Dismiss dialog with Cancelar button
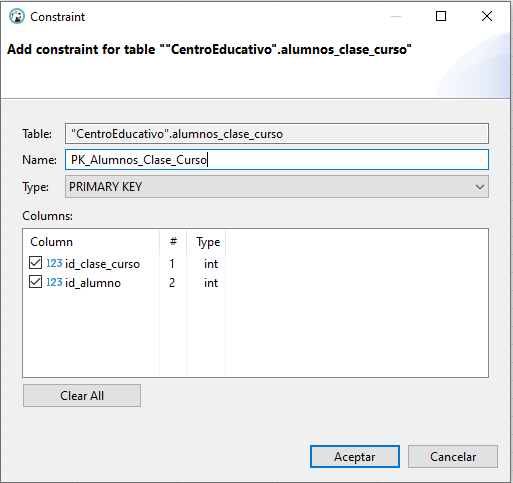Screen dimensions: 513x483 453,457
